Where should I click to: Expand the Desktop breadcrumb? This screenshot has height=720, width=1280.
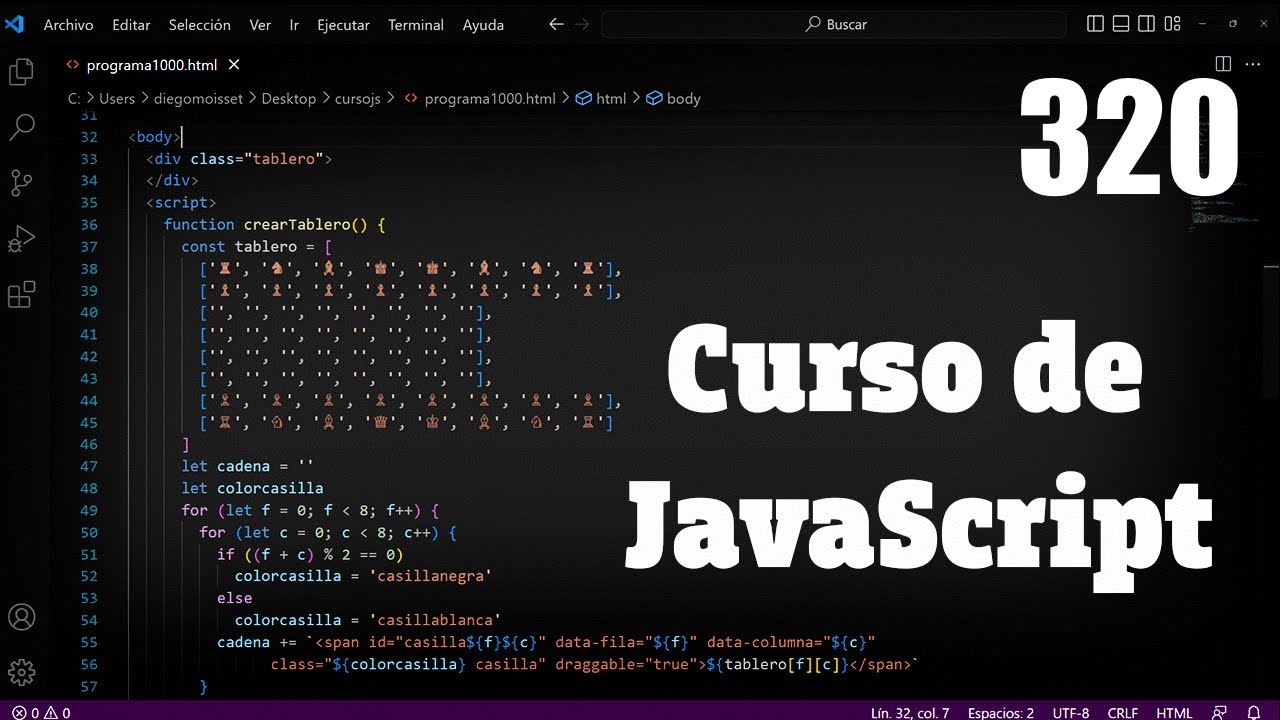[289, 98]
